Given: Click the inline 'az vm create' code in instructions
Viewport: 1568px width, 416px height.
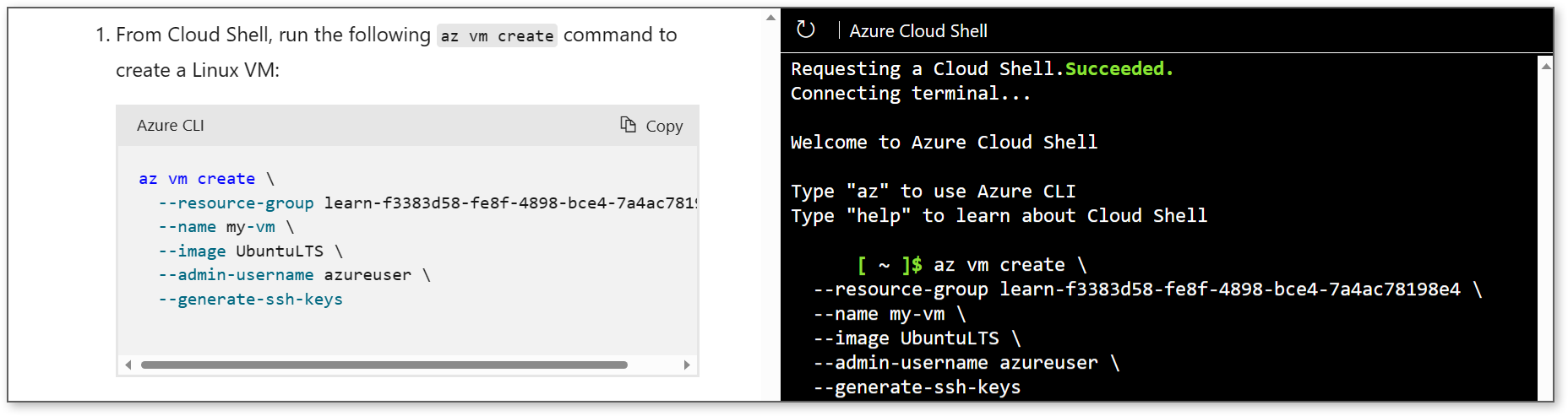Looking at the screenshot, I should pyautogui.click(x=497, y=36).
